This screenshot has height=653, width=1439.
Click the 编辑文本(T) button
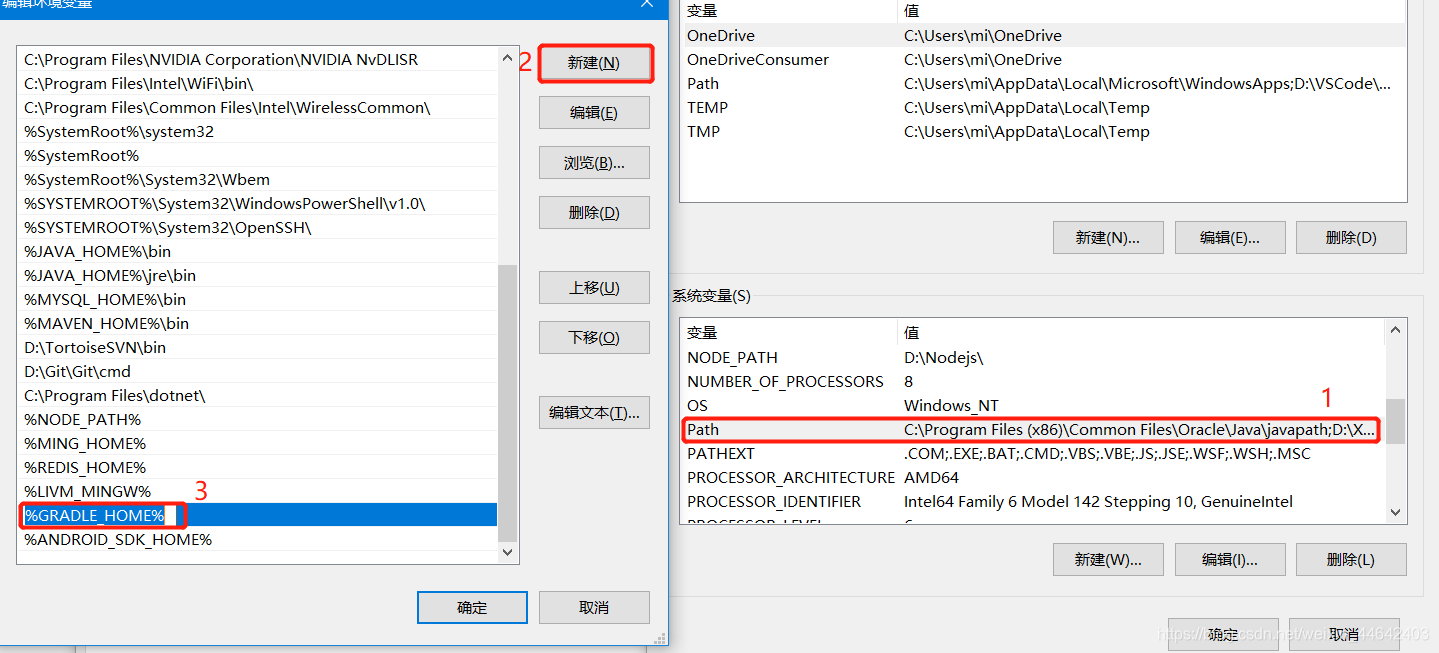[594, 412]
